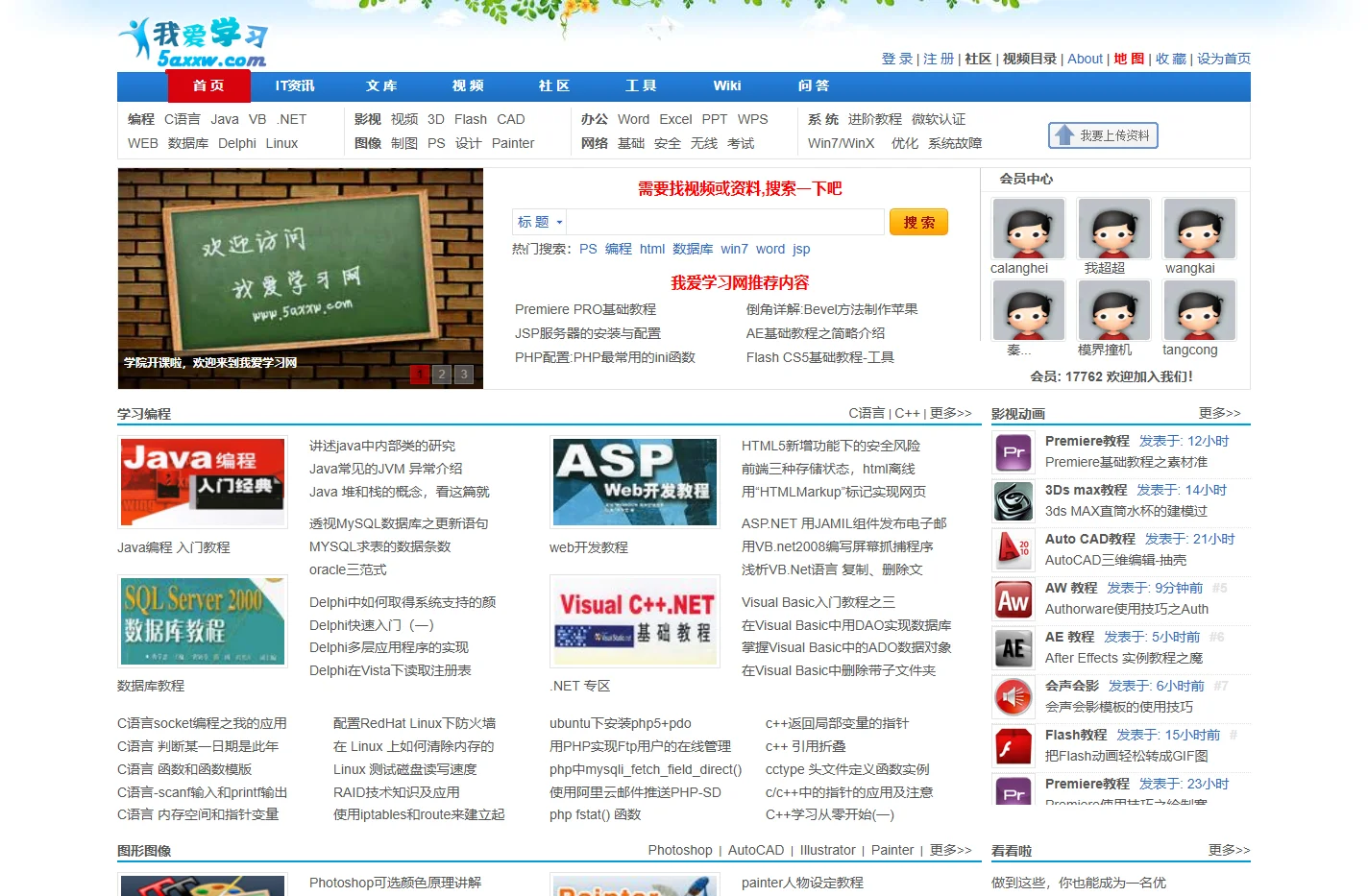Open the 视频 nav tab
The image size is (1368, 896).
(x=468, y=85)
